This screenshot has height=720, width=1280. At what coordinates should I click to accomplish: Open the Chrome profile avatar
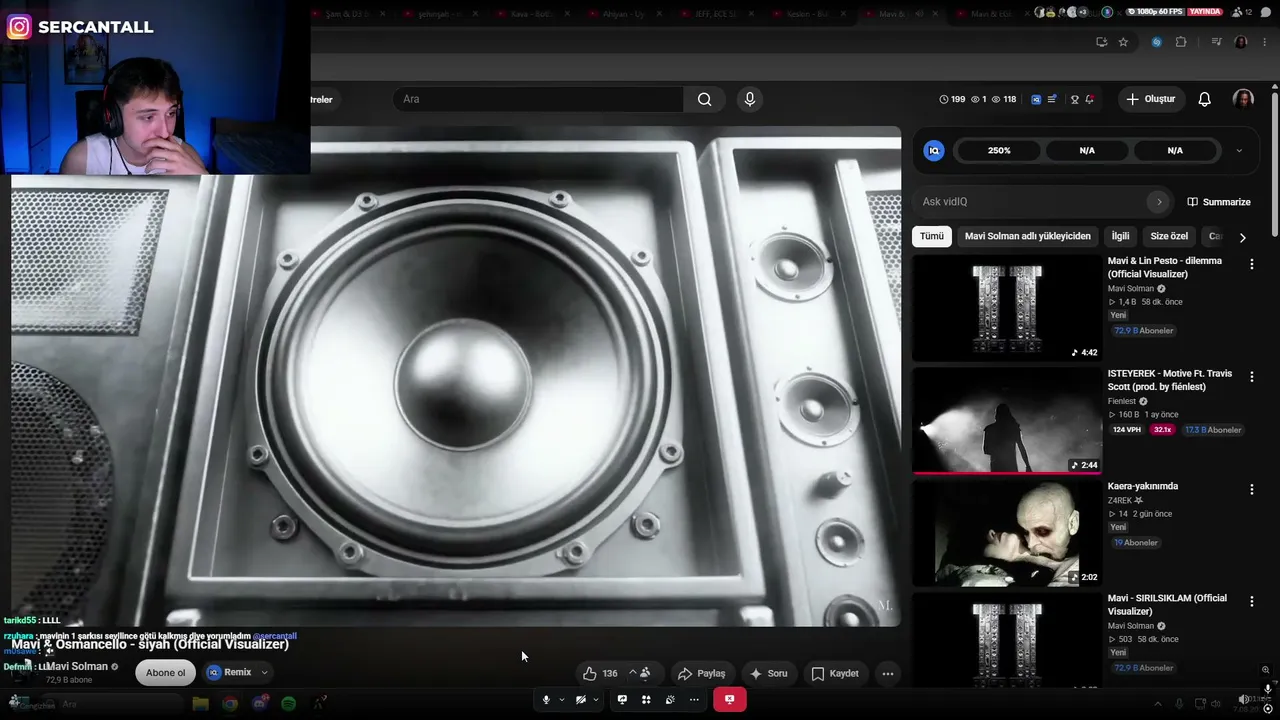coord(1241,42)
